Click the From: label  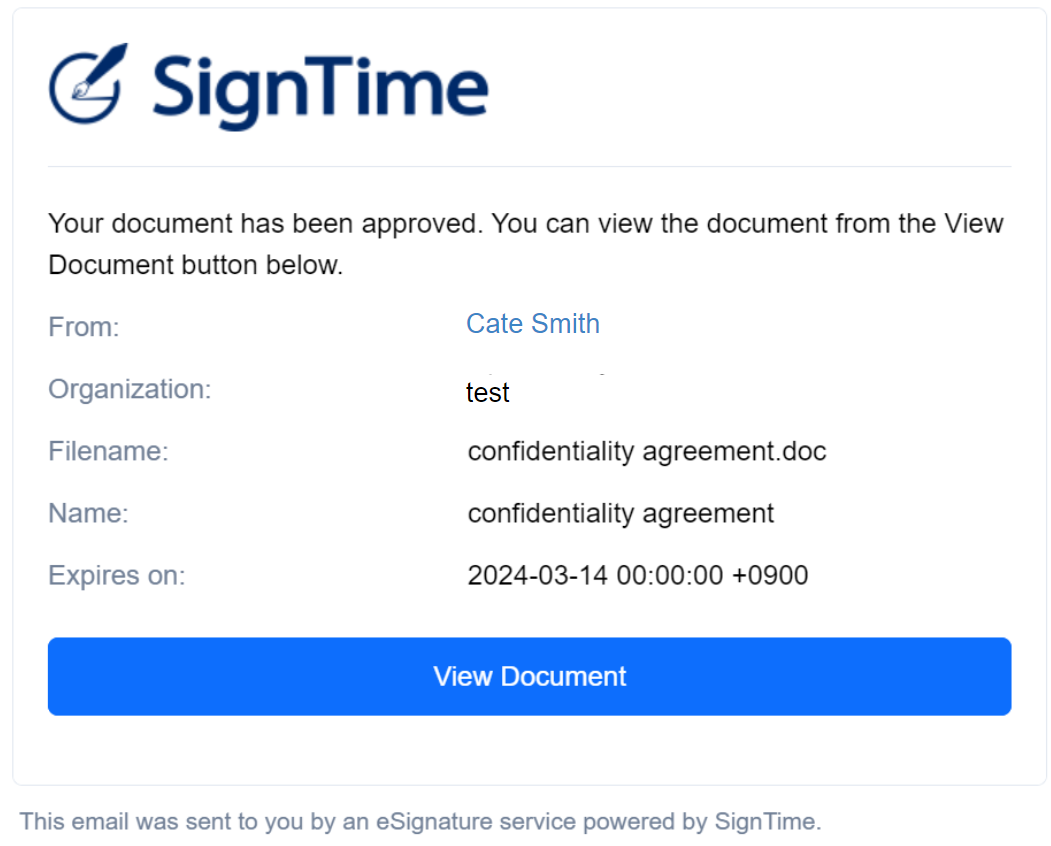click(84, 327)
